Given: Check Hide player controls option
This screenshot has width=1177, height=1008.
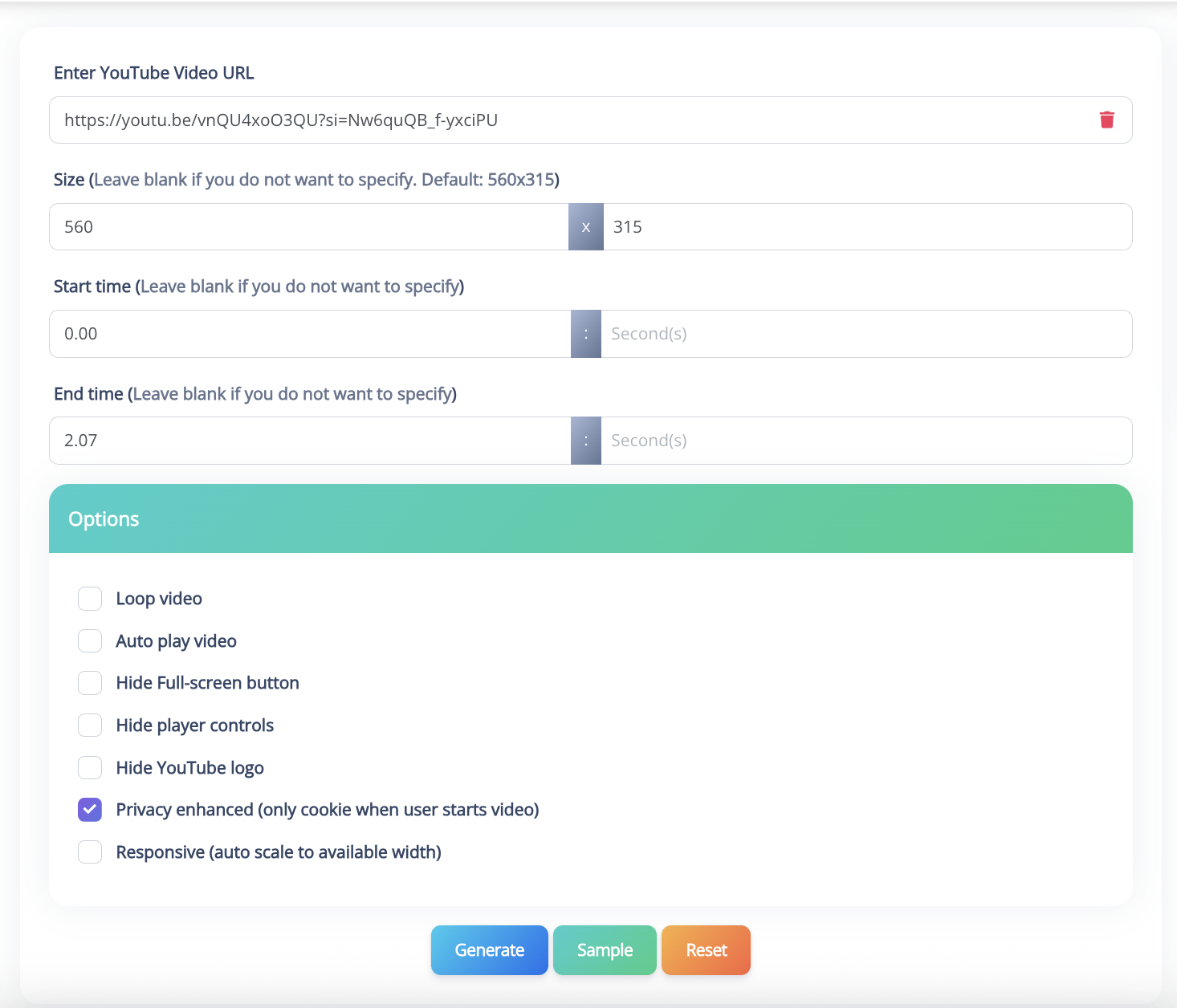Looking at the screenshot, I should pos(90,726).
